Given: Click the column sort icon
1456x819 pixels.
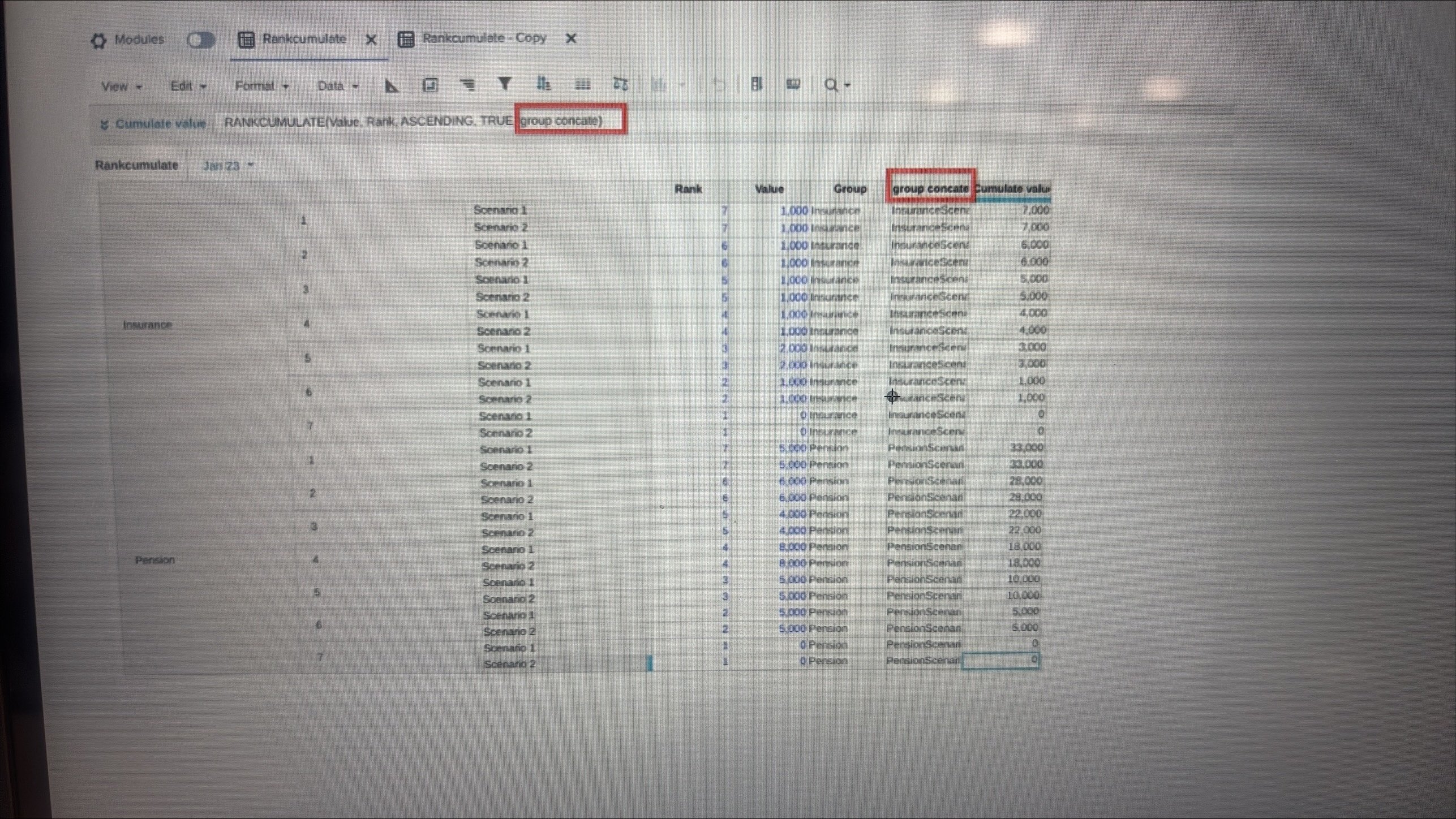Looking at the screenshot, I should point(543,84).
